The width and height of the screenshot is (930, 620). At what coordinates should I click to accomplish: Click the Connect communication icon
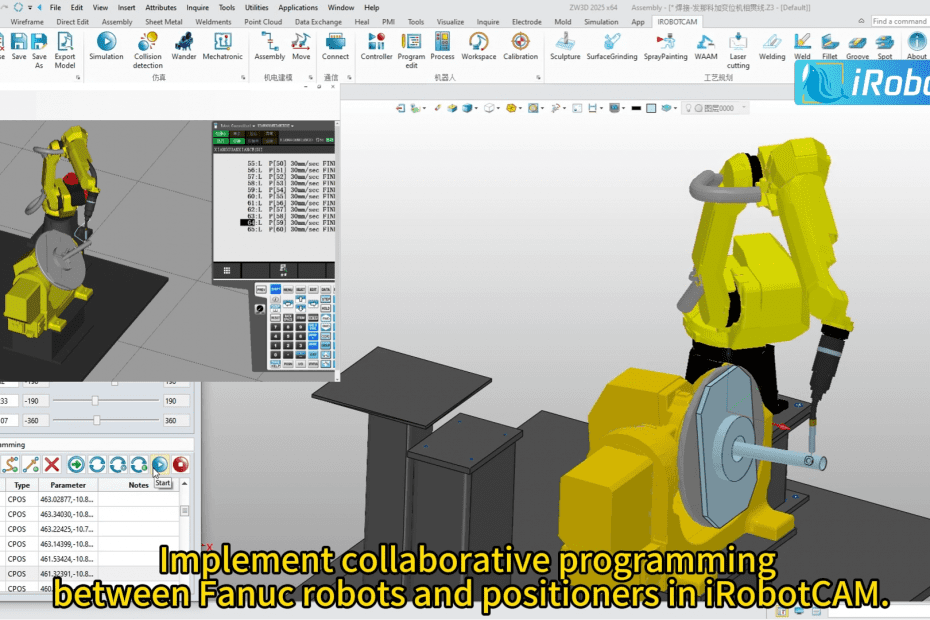coord(335,47)
